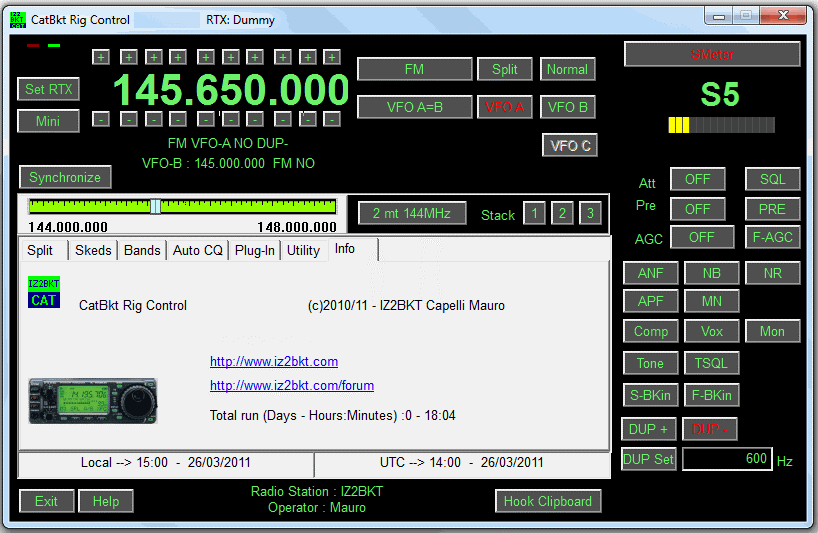Switch the FM mode selector
This screenshot has height=533, width=818.
coord(414,69)
